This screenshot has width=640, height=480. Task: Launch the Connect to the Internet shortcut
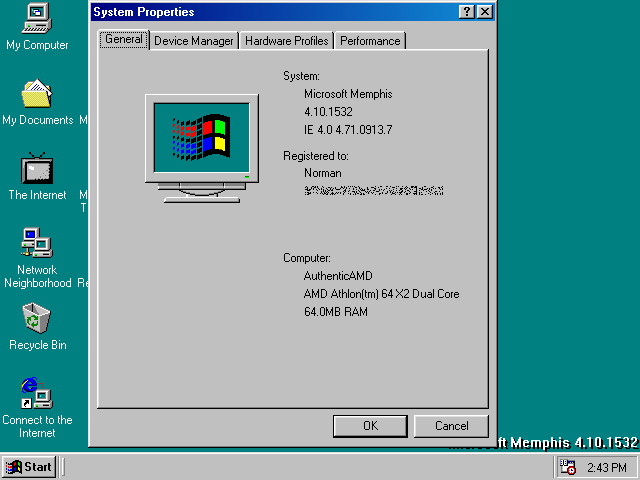(37, 393)
